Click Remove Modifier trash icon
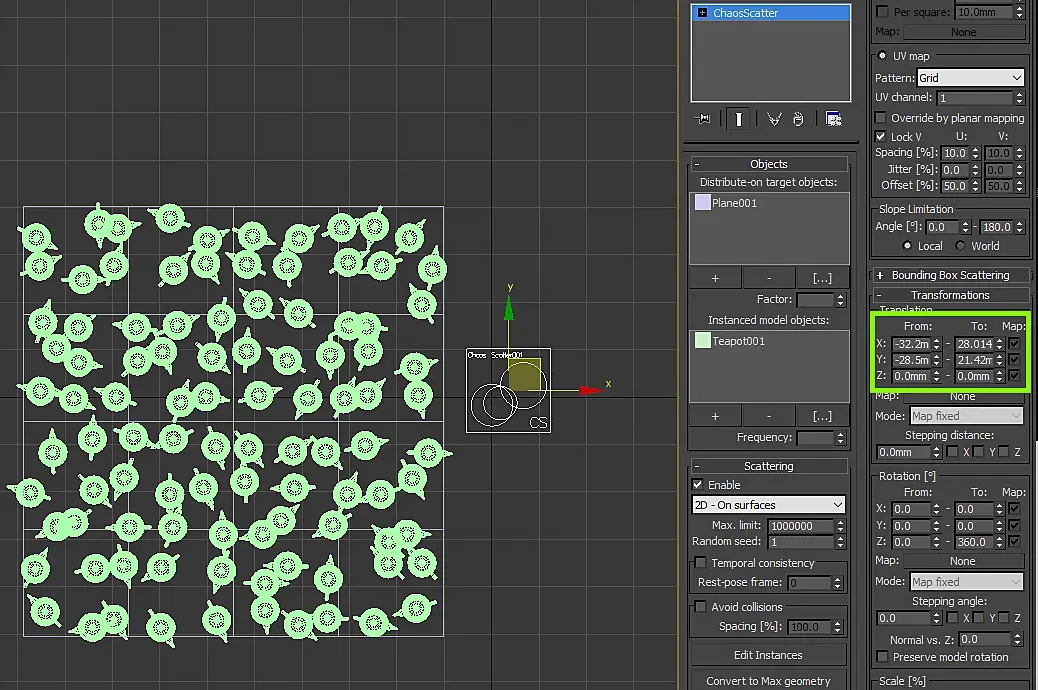 click(798, 119)
